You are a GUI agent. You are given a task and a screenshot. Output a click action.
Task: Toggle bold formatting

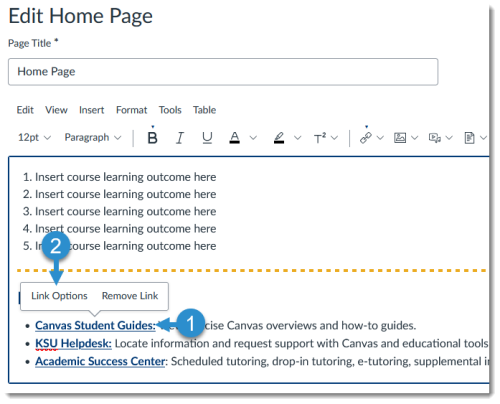pyautogui.click(x=152, y=137)
